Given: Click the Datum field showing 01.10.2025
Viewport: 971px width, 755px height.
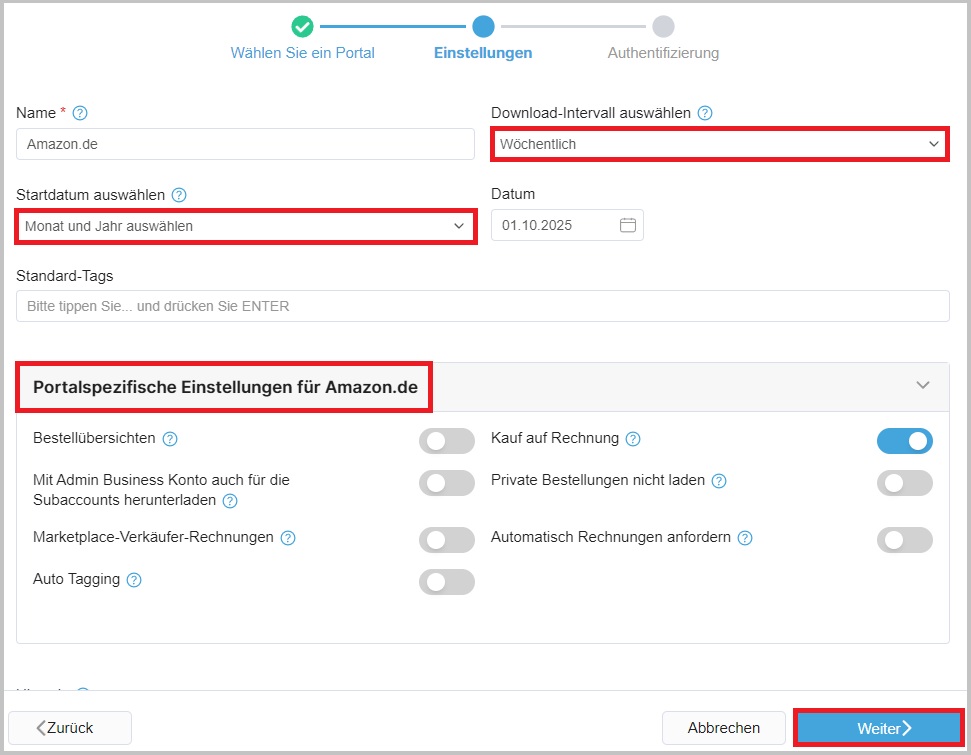Looking at the screenshot, I should 567,225.
